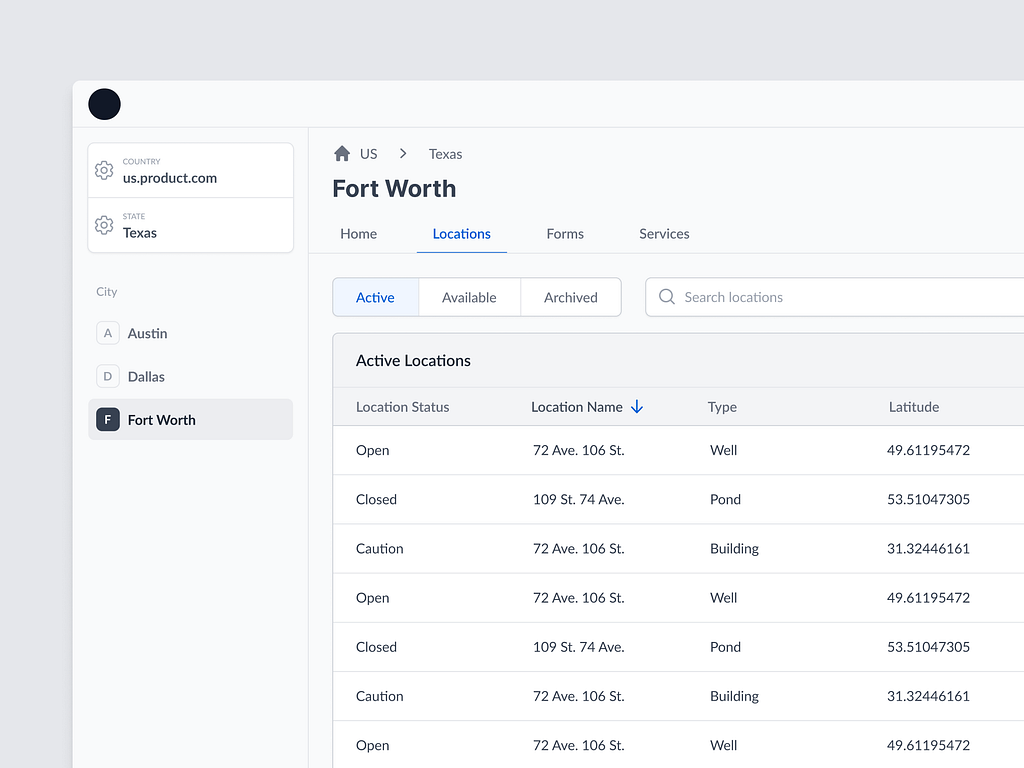Sort the table by Location Name
The height and width of the screenshot is (768, 1024).
click(578, 407)
